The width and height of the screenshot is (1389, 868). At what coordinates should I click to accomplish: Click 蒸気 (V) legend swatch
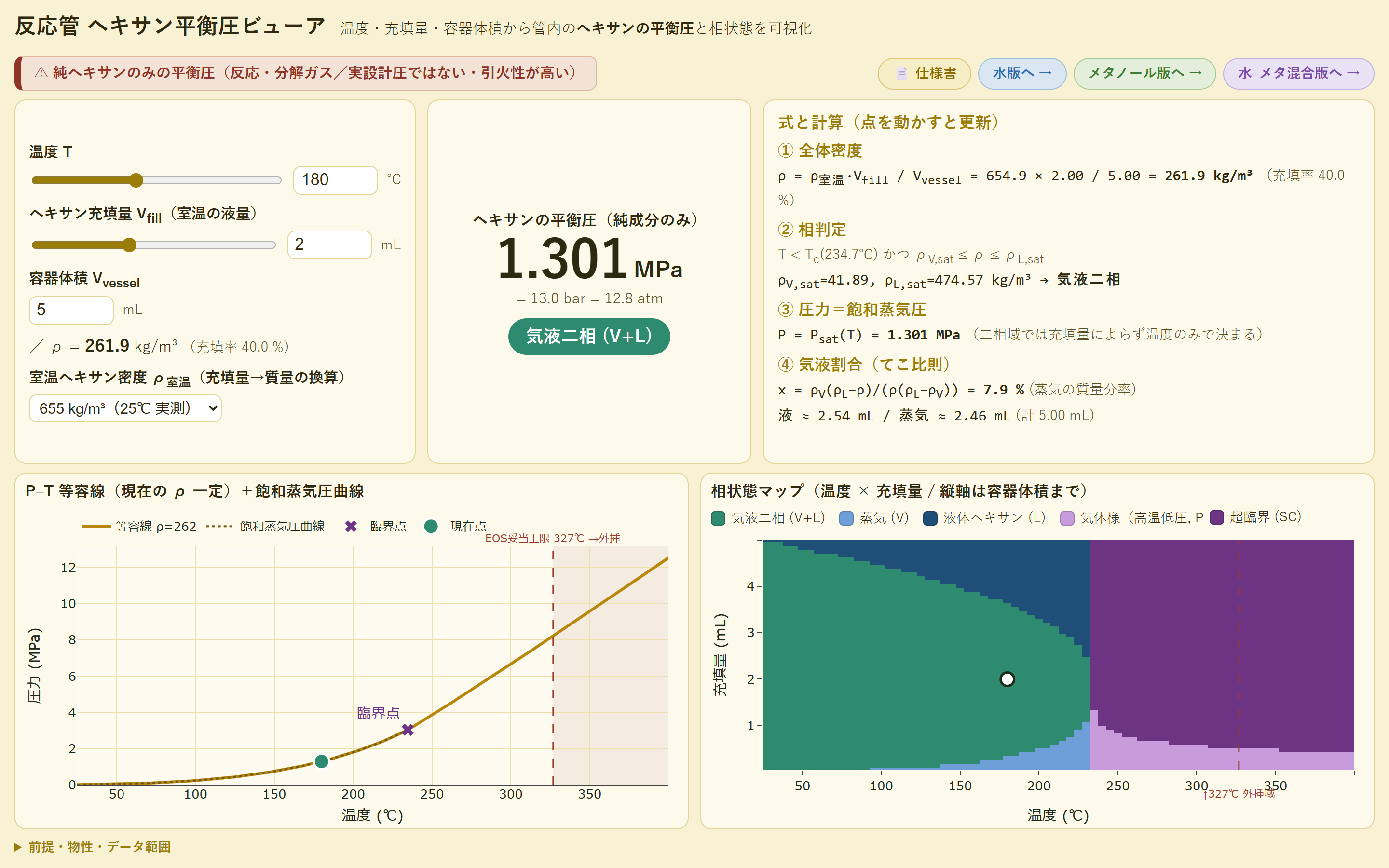(846, 518)
